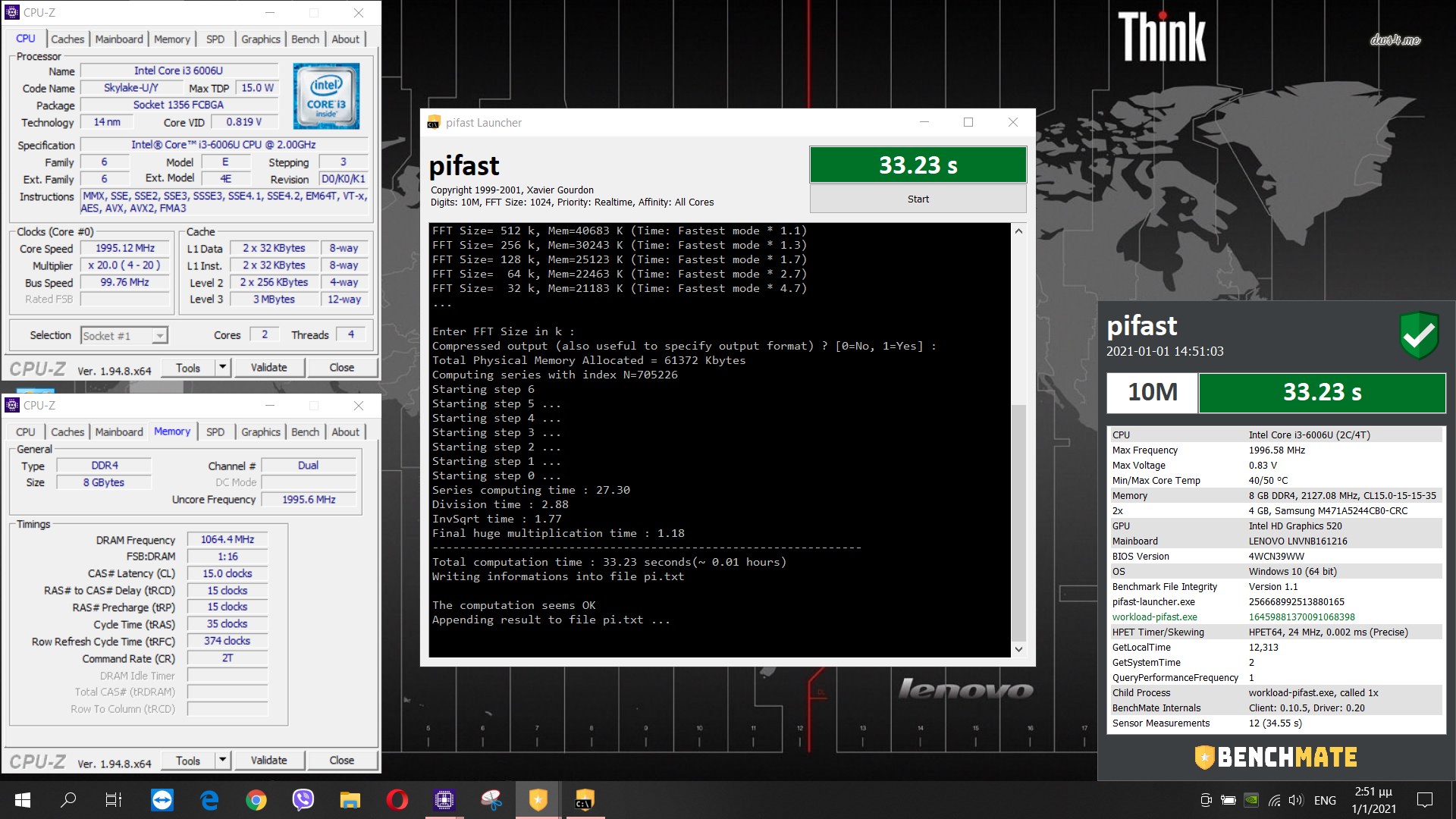Switch to BenchMate via its taskbar shield icon

538,800
